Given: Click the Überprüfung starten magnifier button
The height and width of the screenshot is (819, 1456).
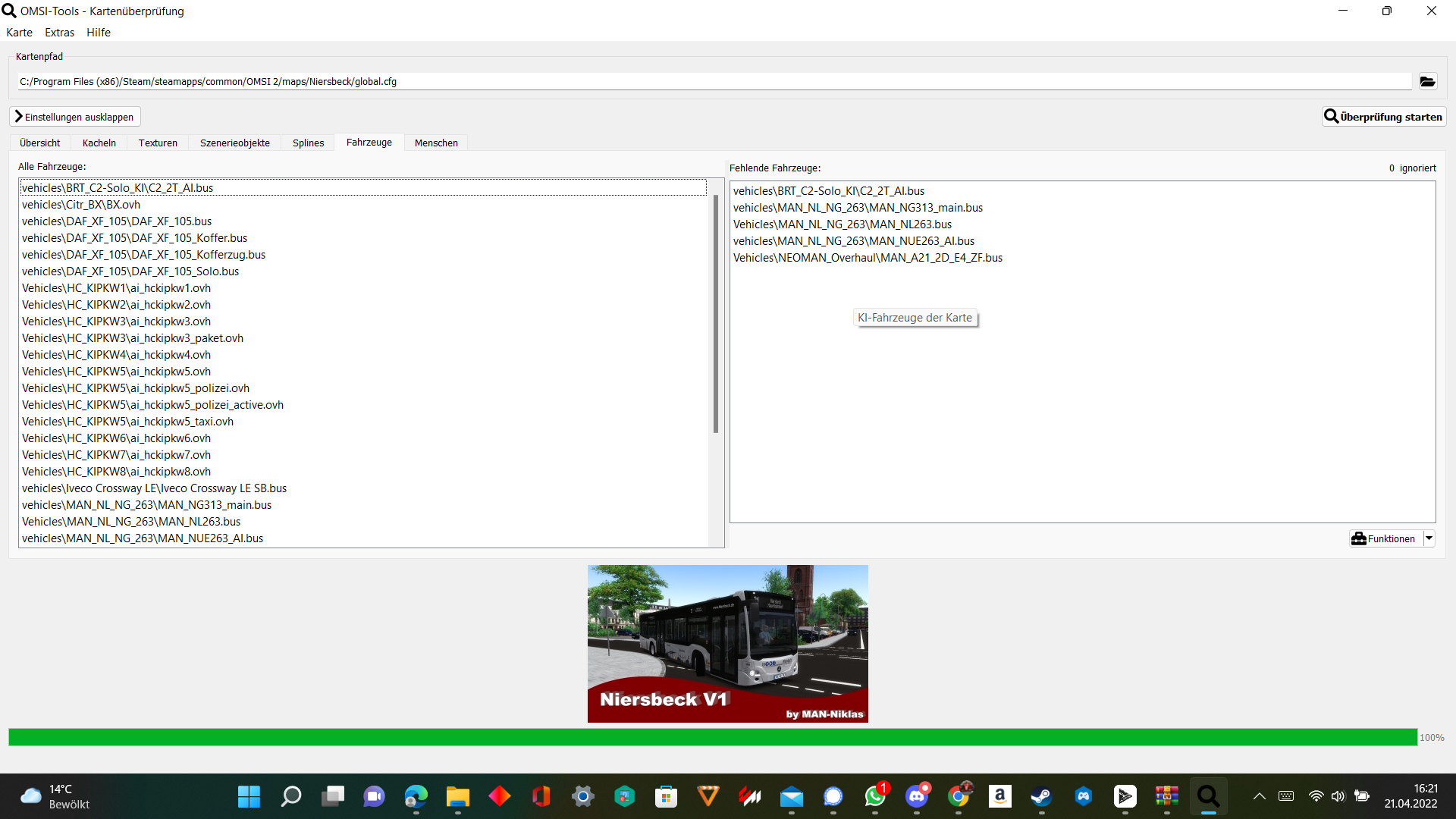Looking at the screenshot, I should point(1384,117).
